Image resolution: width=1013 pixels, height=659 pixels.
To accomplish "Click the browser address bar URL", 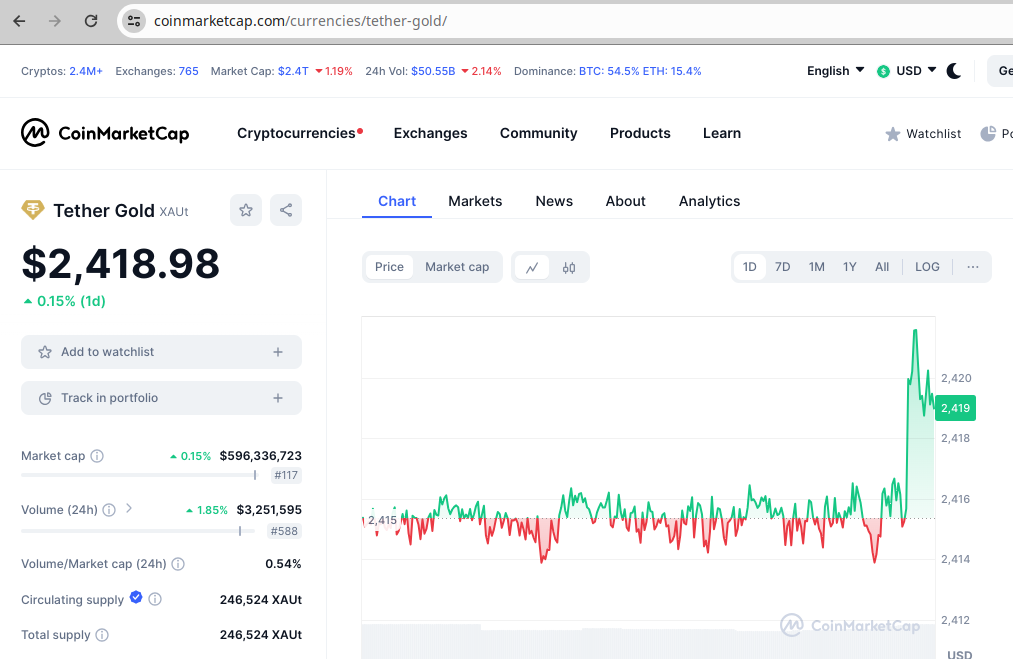I will tap(300, 21).
